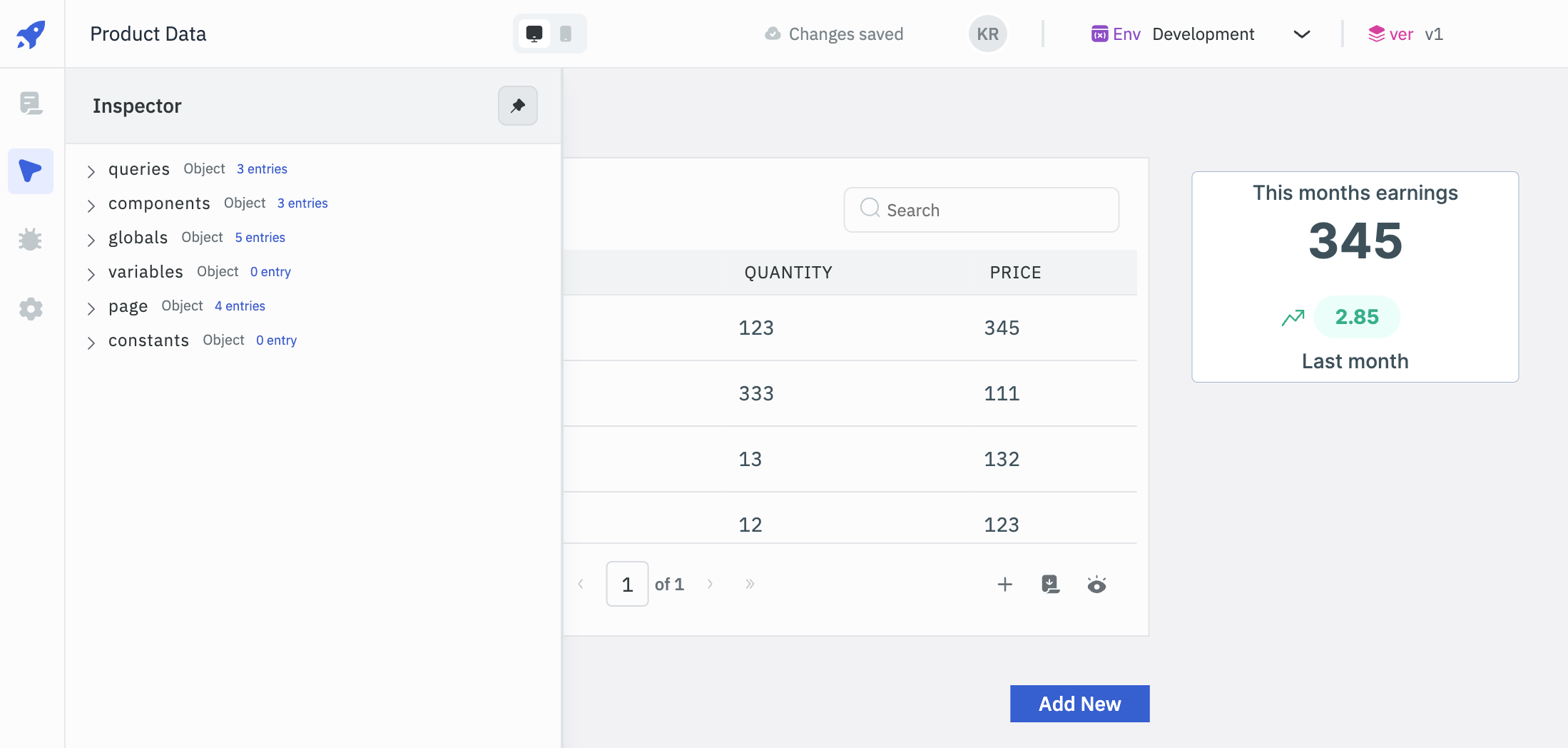Pin the Inspector panel
Viewport: 1568px width, 748px height.
(517, 106)
